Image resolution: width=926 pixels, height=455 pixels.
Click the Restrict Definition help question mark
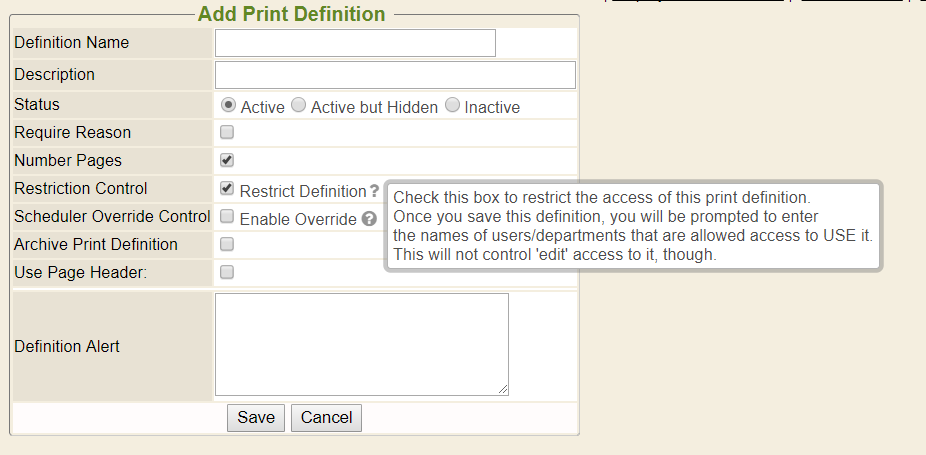pos(375,191)
